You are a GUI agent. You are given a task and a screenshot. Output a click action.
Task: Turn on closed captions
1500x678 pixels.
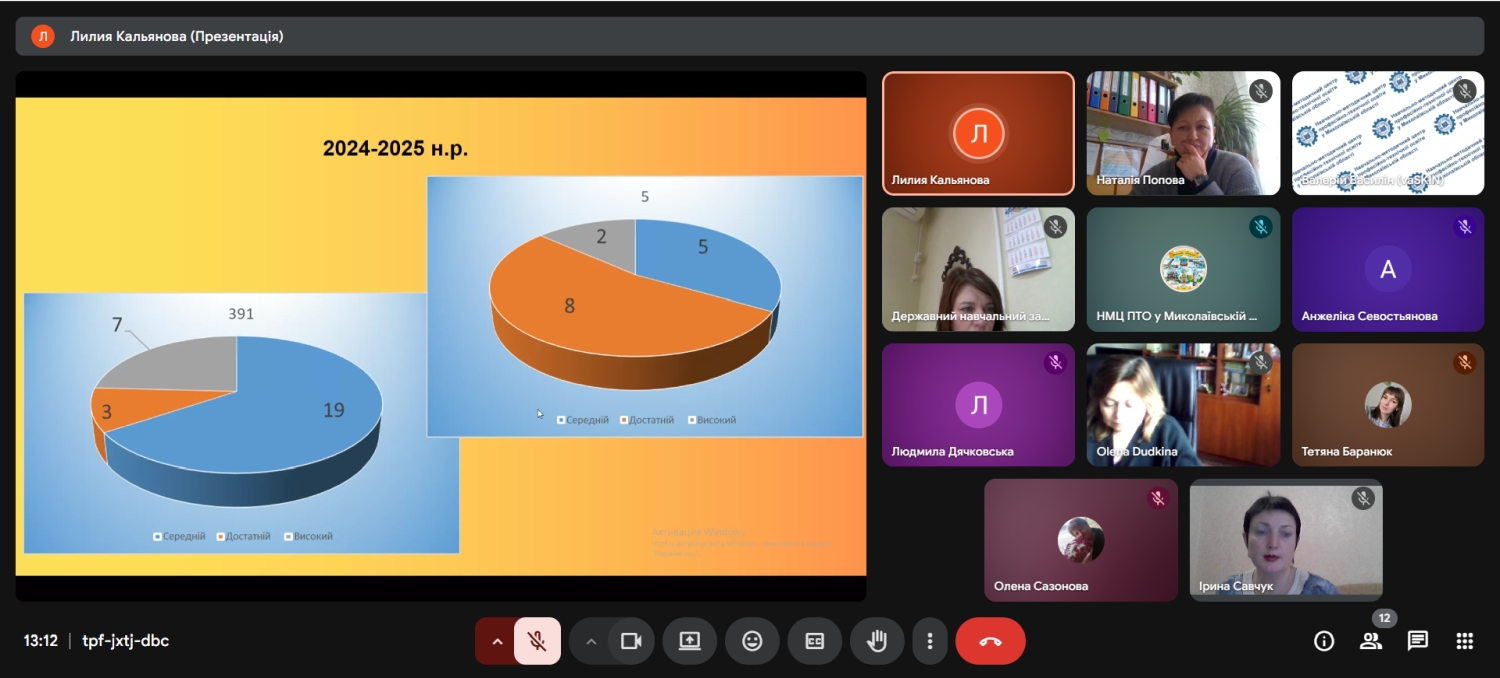click(x=815, y=641)
